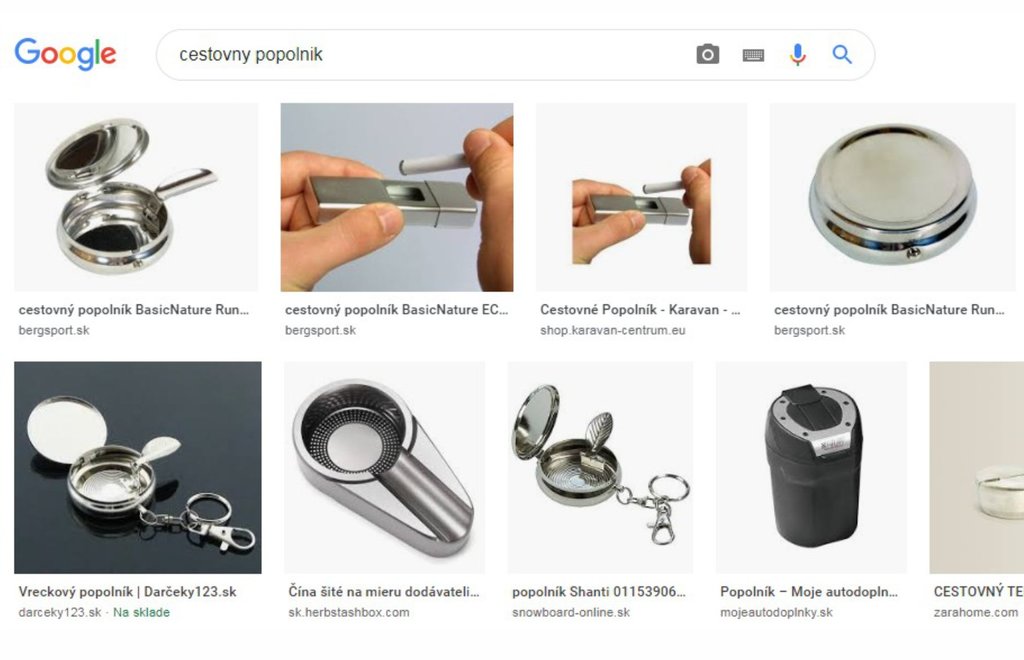Image resolution: width=1024 pixels, height=660 pixels.
Task: Open 'Čína šité na mieru dodávateli' link
Action: 384,592
